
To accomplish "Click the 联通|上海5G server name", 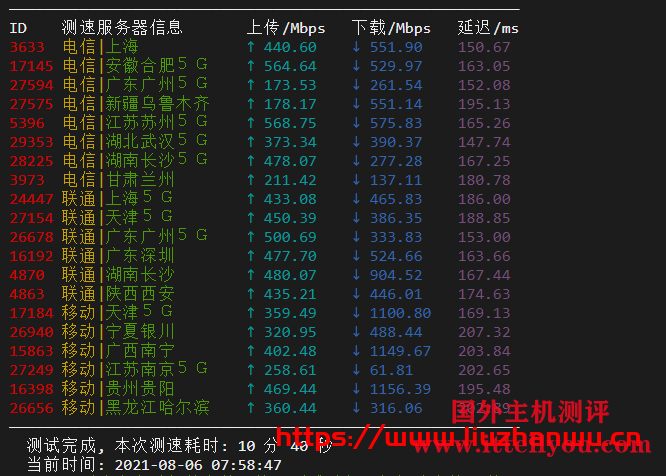I will [x=117, y=198].
